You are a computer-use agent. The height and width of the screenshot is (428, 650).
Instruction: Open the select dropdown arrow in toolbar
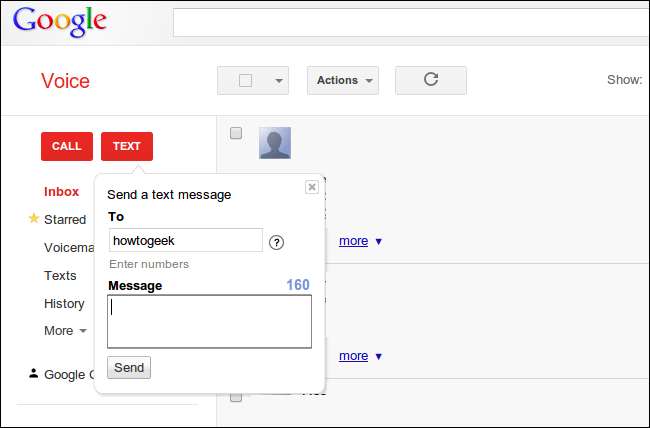click(x=279, y=80)
